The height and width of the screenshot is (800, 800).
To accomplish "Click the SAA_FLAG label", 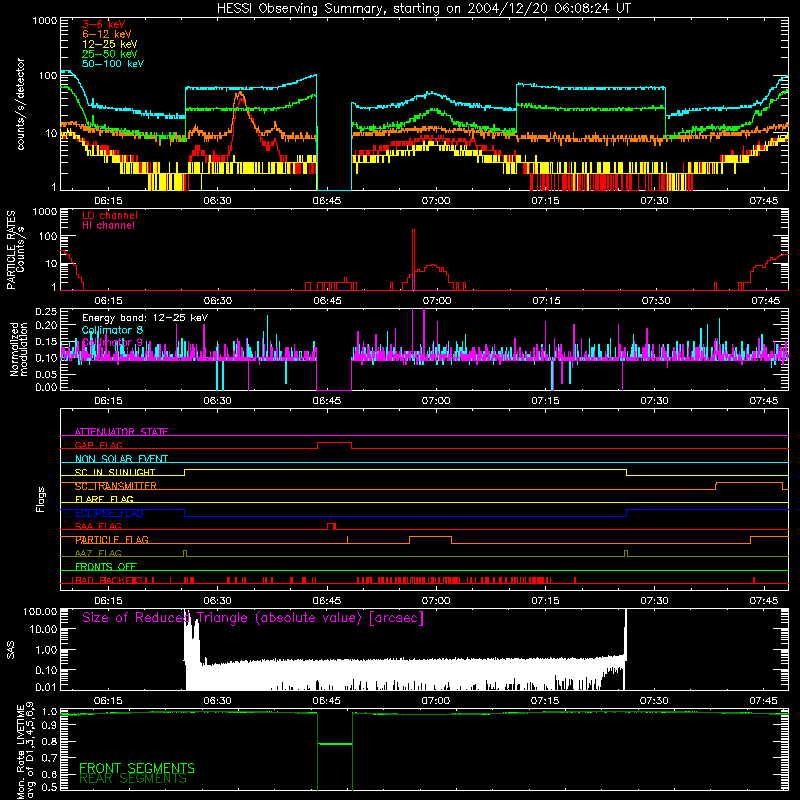I will pos(98,526).
